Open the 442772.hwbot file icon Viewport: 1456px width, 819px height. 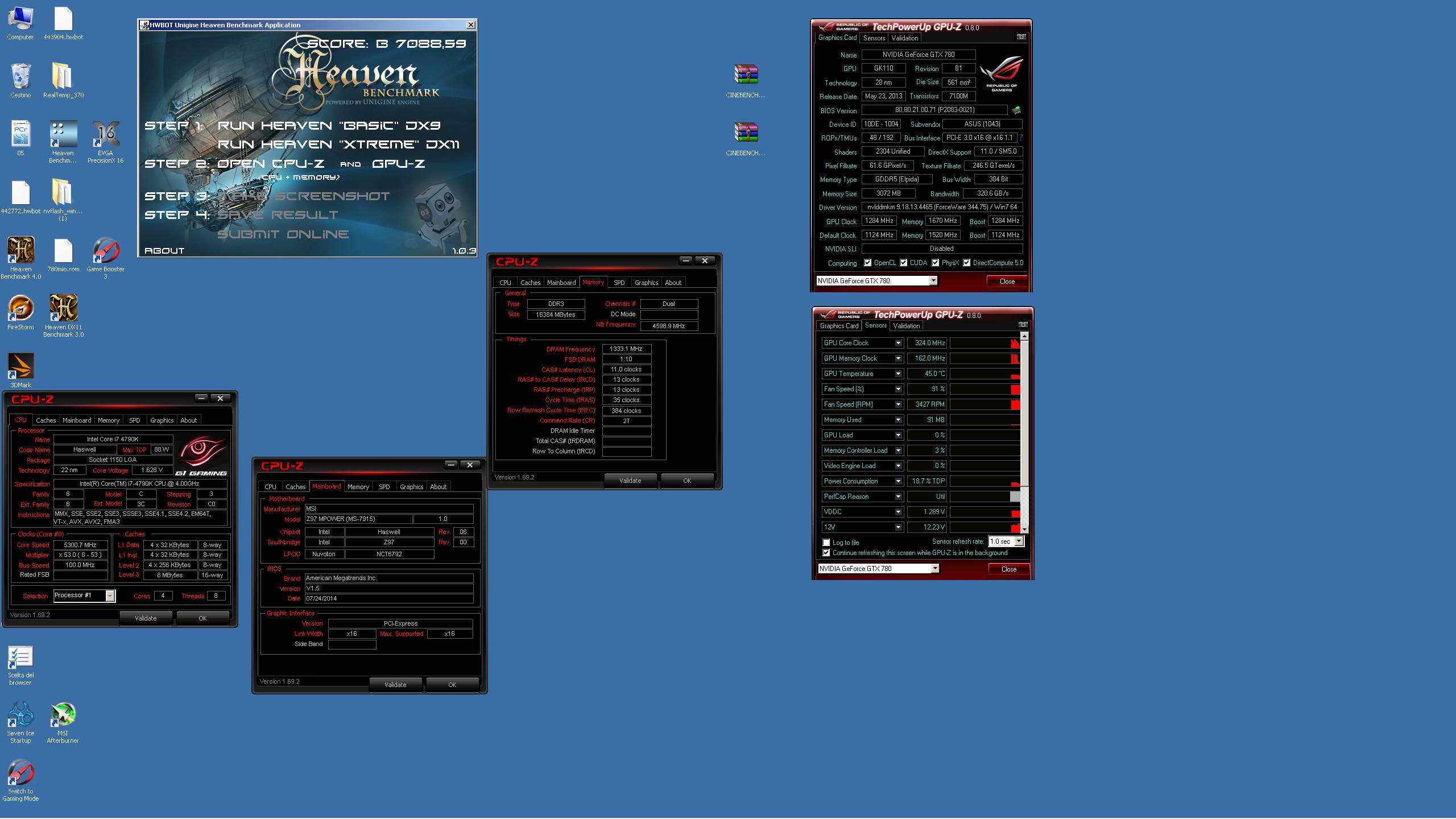(20, 197)
